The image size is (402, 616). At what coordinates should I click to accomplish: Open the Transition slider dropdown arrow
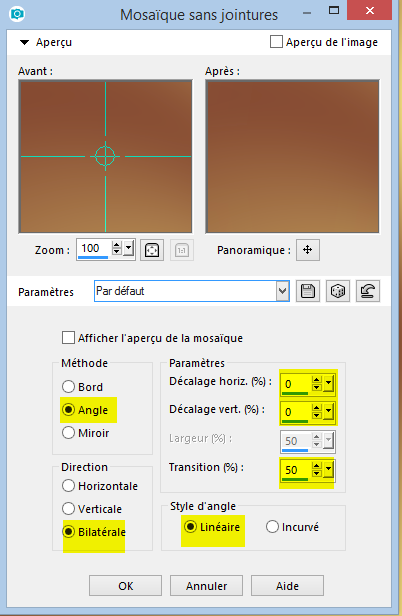coord(329,469)
